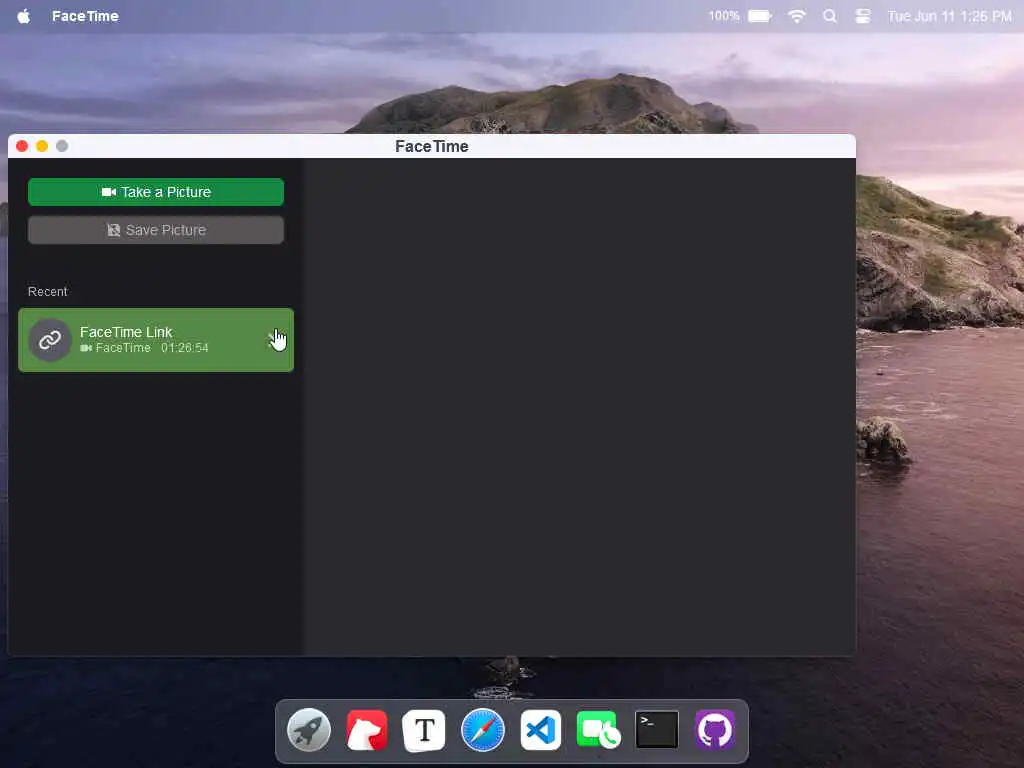Viewport: 1024px width, 768px height.
Task: Open the Bear app in the dock
Action: click(x=367, y=729)
